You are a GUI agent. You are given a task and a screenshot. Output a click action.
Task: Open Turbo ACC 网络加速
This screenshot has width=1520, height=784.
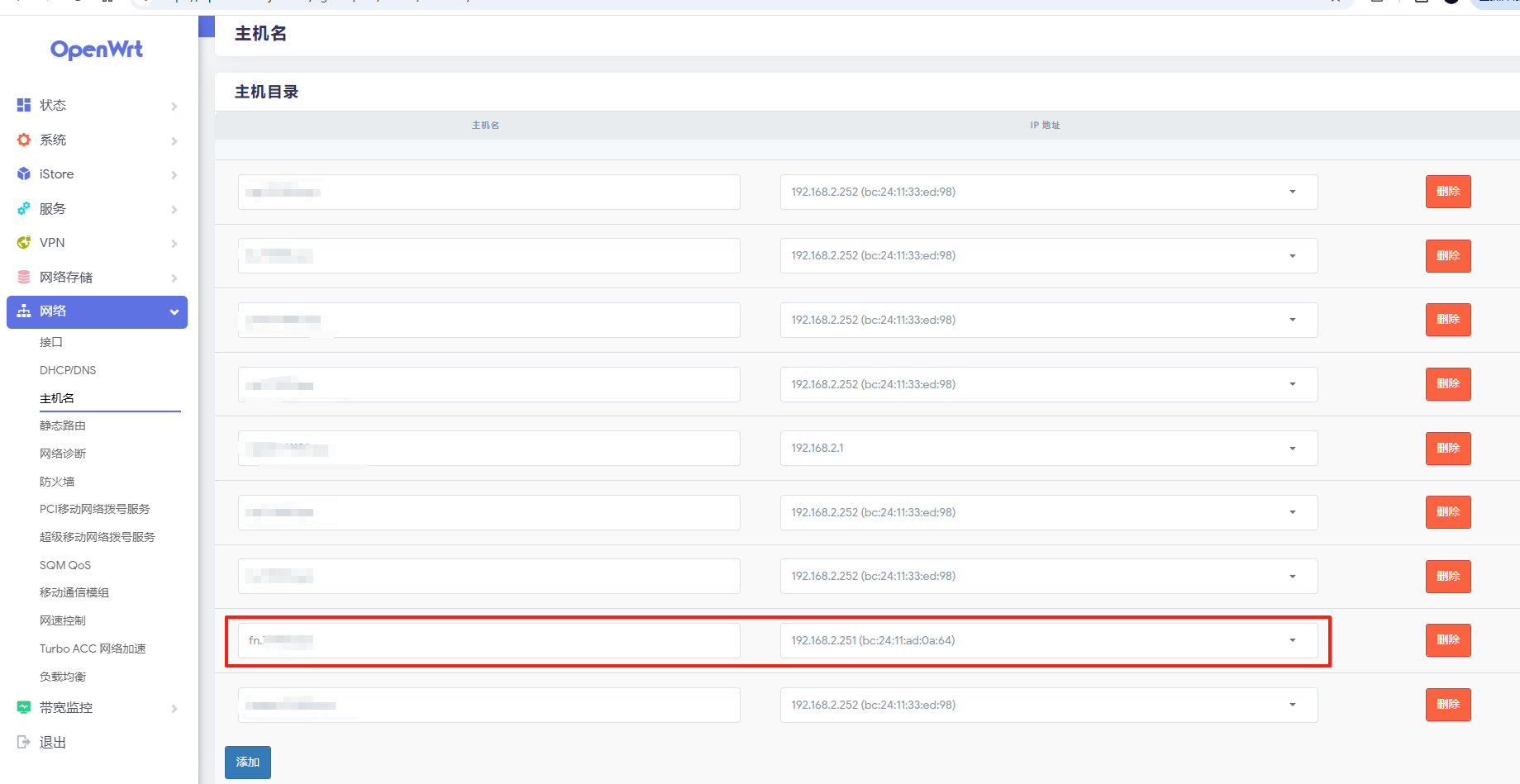pos(93,649)
